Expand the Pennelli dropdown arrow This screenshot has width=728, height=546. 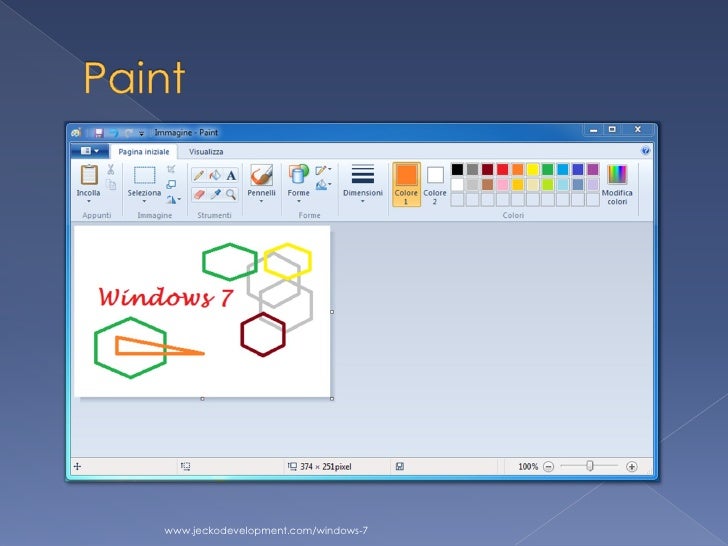coord(261,202)
